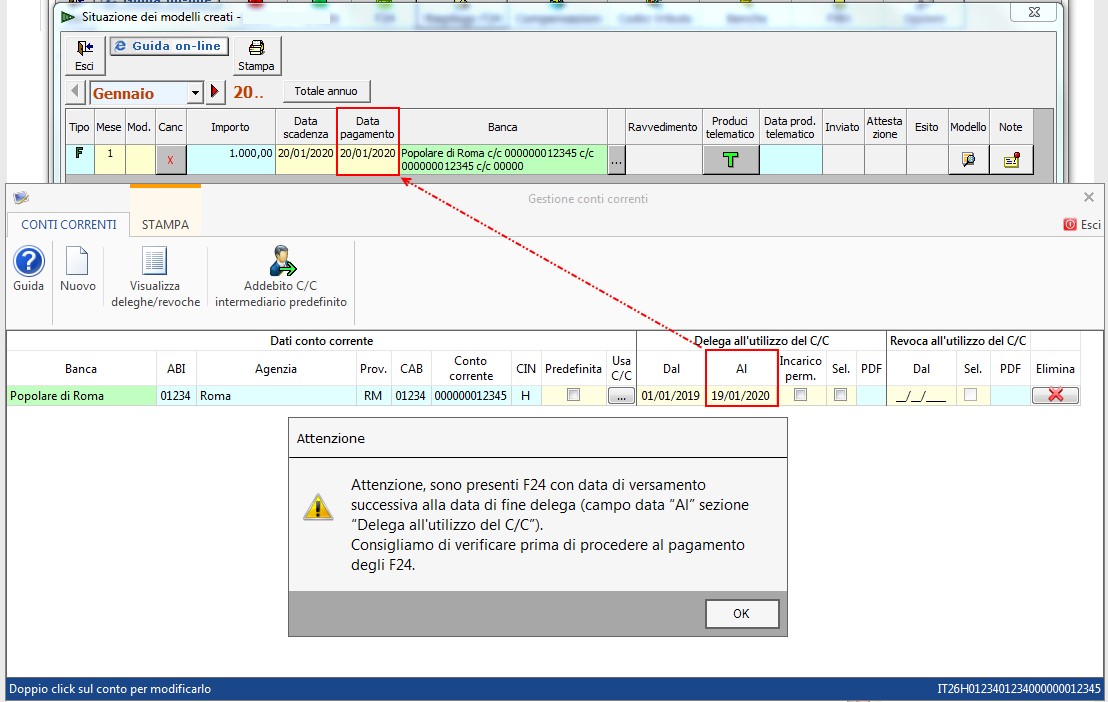1108x702 pixels.
Task: Click the Al date field 19/01/2020
Action: pyautogui.click(x=741, y=395)
